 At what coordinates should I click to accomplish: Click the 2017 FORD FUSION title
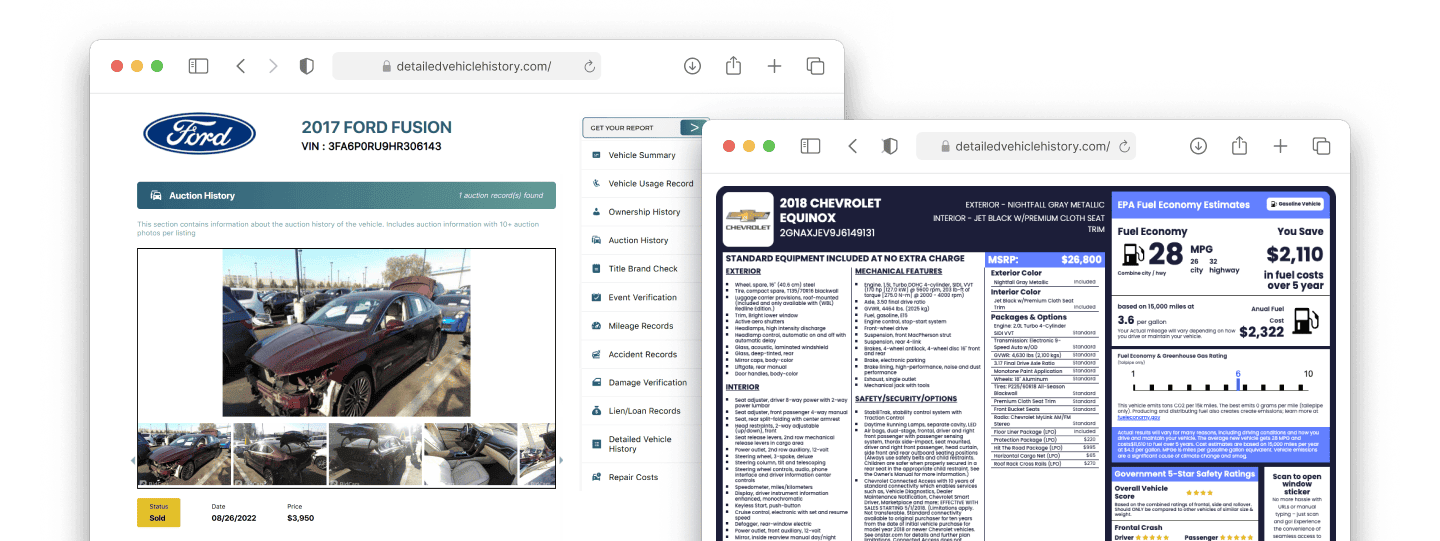tap(377, 128)
